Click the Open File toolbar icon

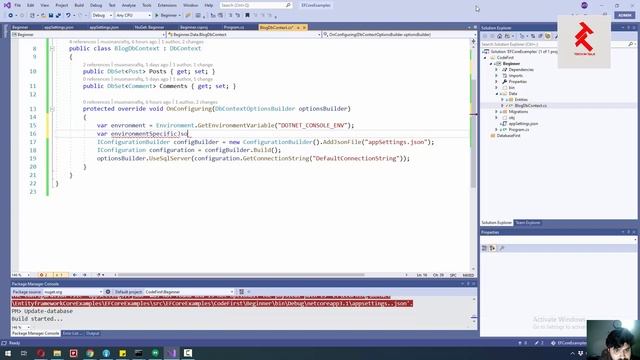pos(43,16)
